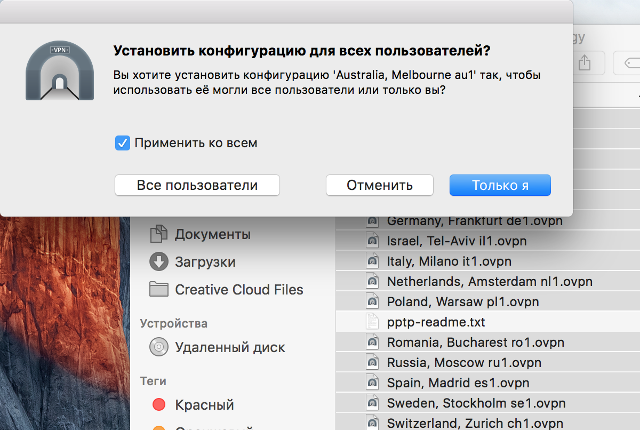
Task: Click the file icon of Netherlands, Amsterdam nl1.ovpn
Action: point(372,281)
